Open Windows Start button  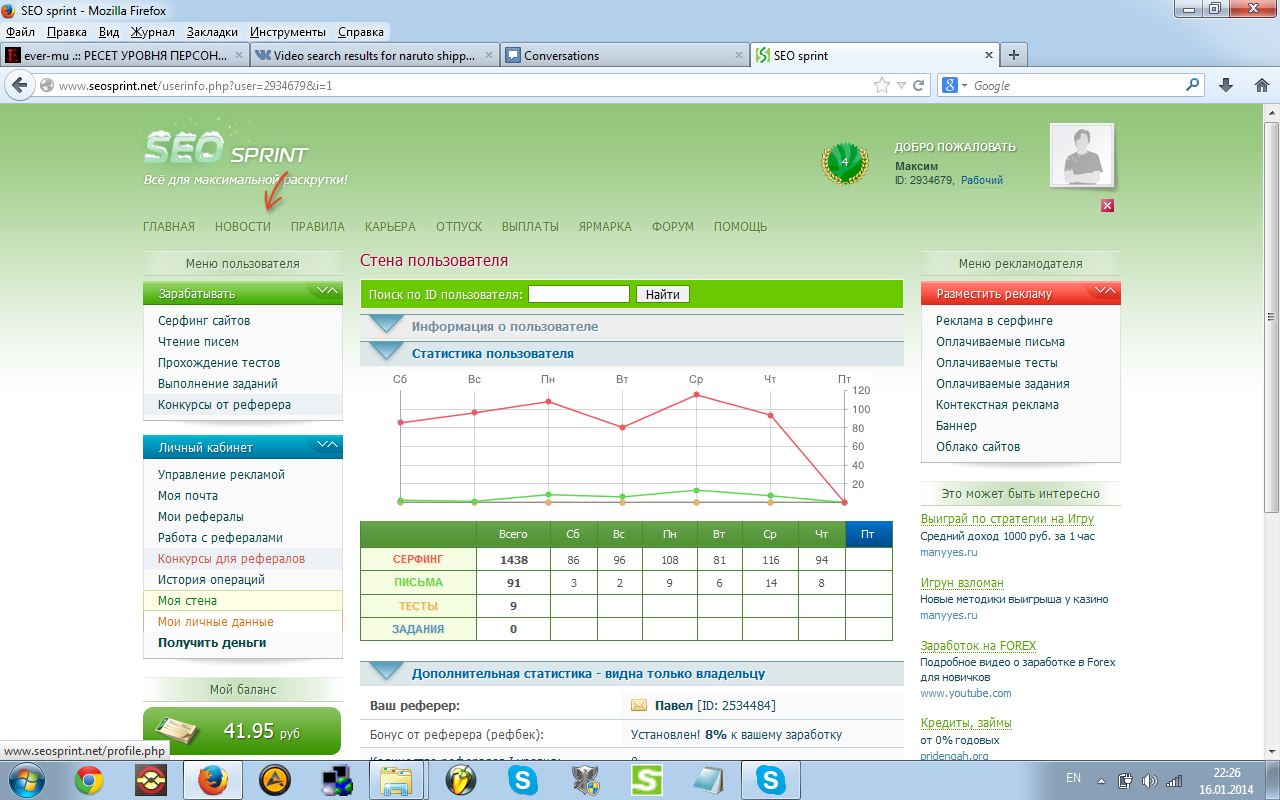coord(25,779)
